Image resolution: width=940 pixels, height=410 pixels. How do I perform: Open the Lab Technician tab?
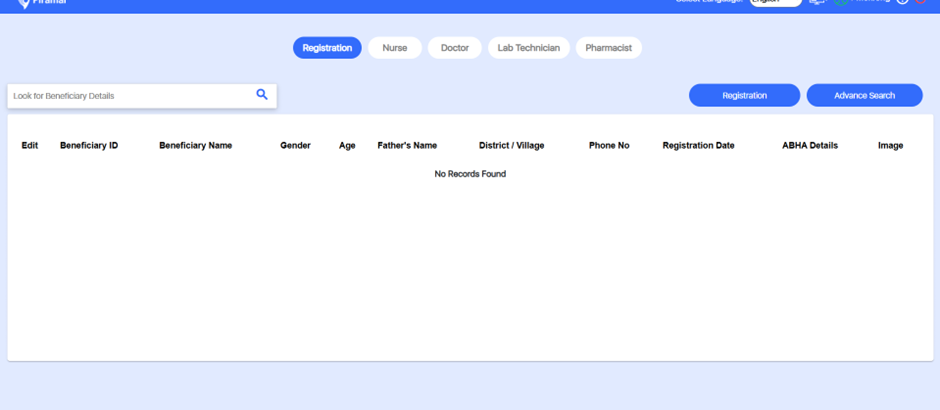[x=529, y=48]
